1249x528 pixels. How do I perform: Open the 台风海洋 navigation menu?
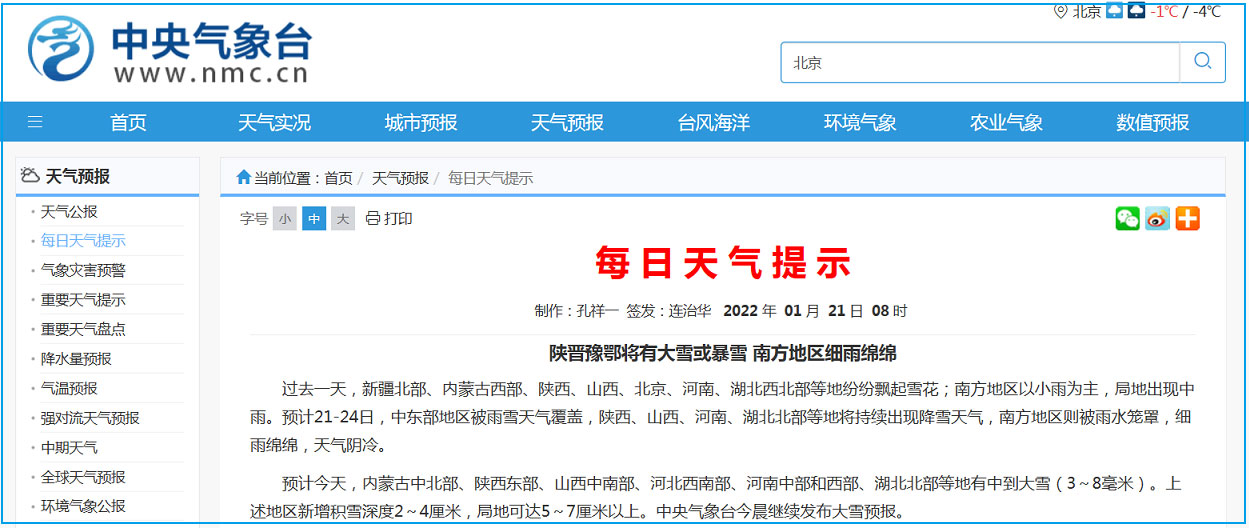click(x=713, y=122)
